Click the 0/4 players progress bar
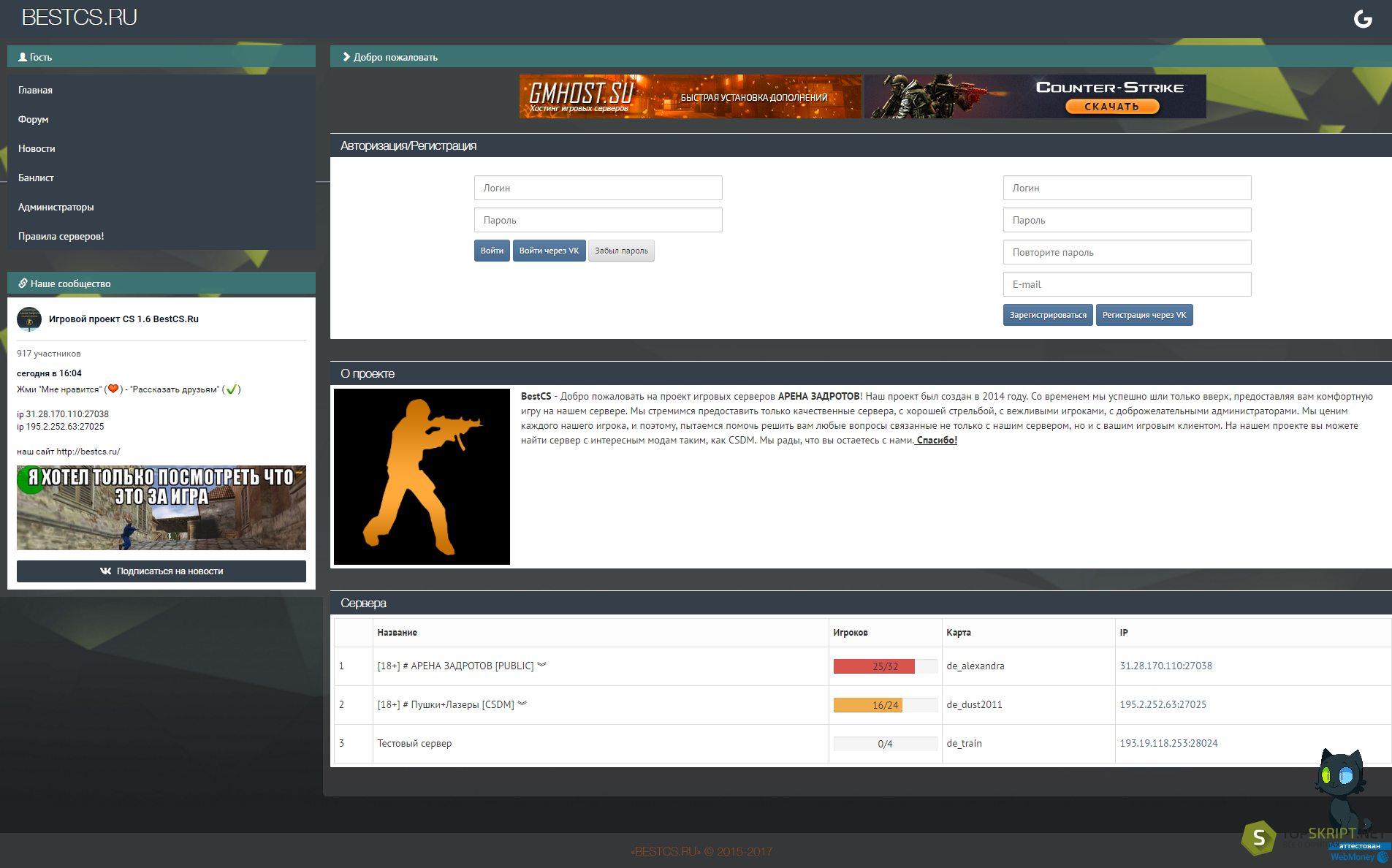Image resolution: width=1392 pixels, height=868 pixels. click(x=885, y=744)
